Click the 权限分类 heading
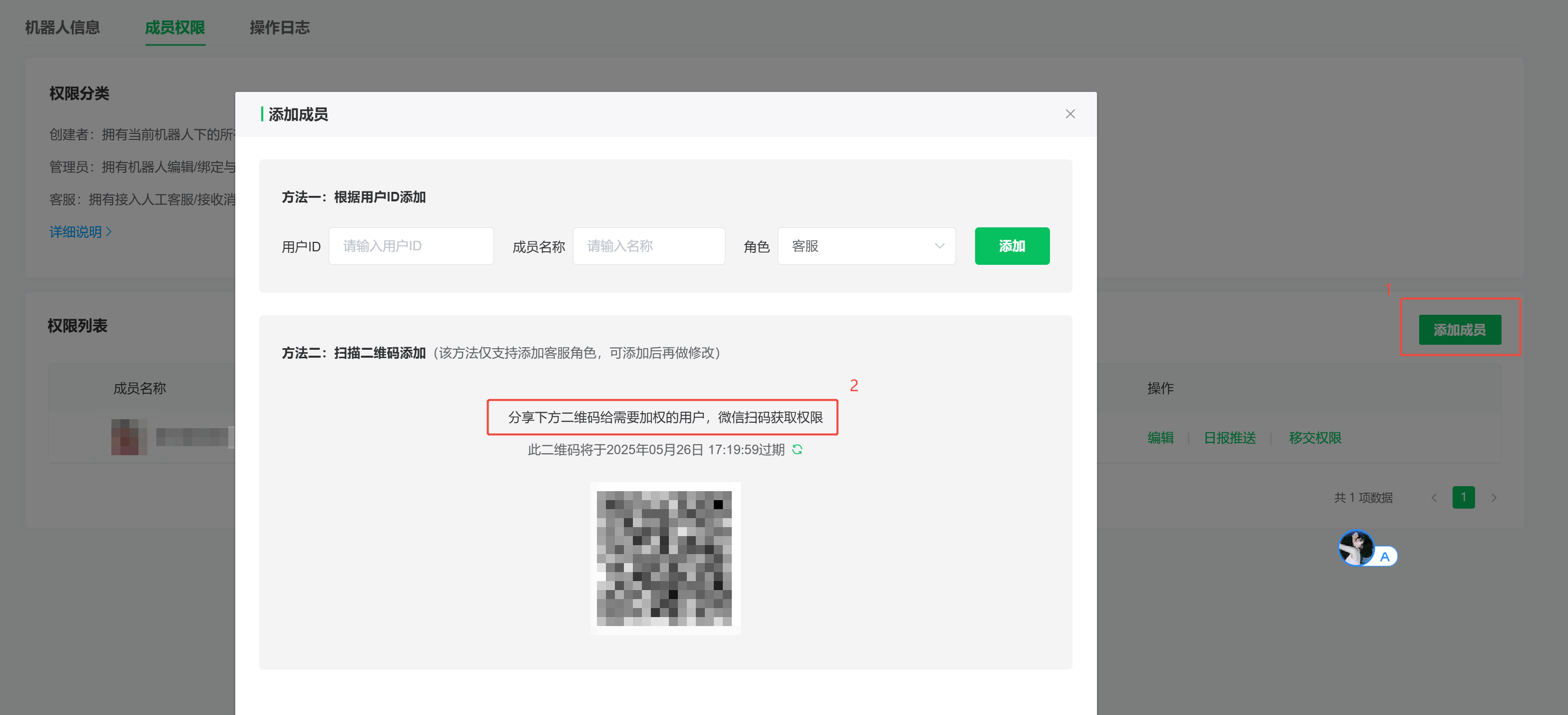Image resolution: width=1568 pixels, height=715 pixels. pyautogui.click(x=79, y=93)
